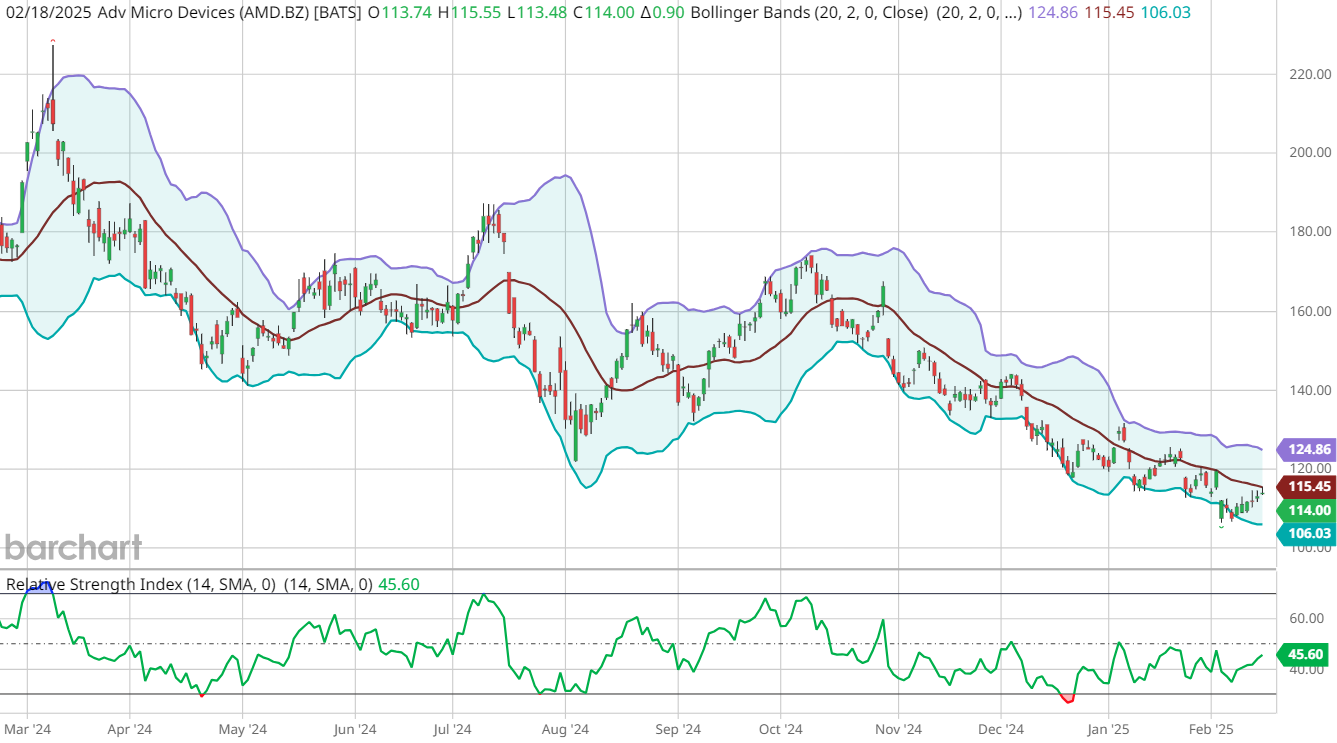Click the Aug '24 date axis label

point(565,729)
